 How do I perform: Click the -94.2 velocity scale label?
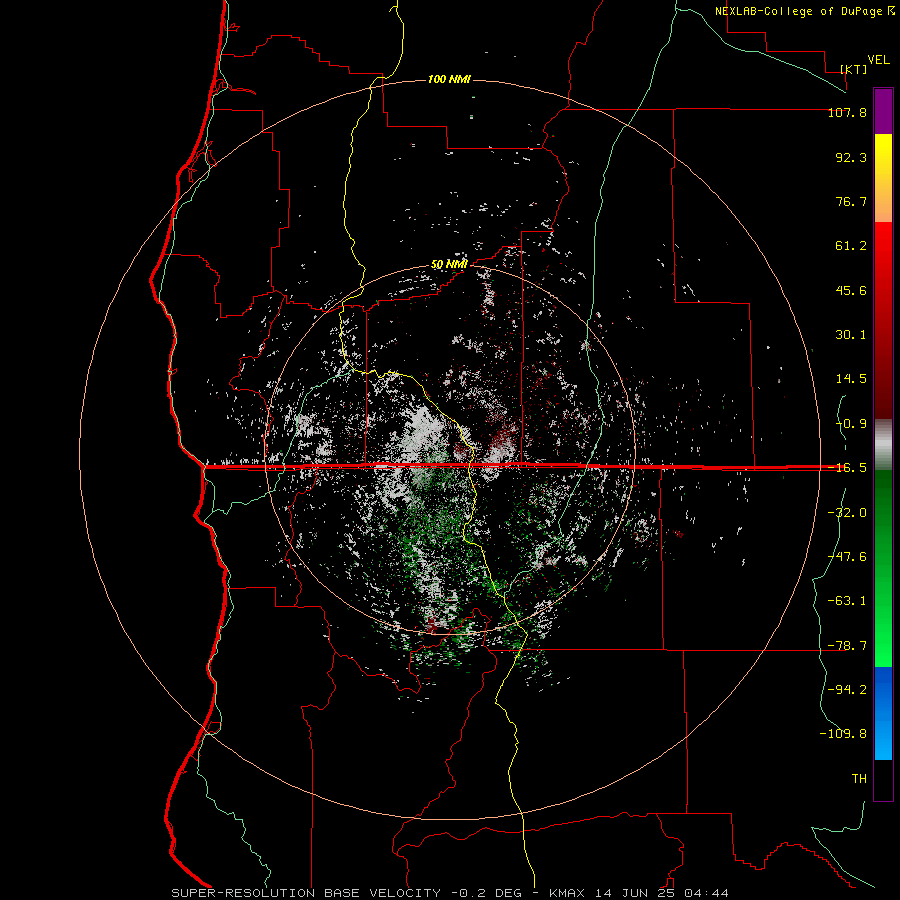pyautogui.click(x=847, y=690)
